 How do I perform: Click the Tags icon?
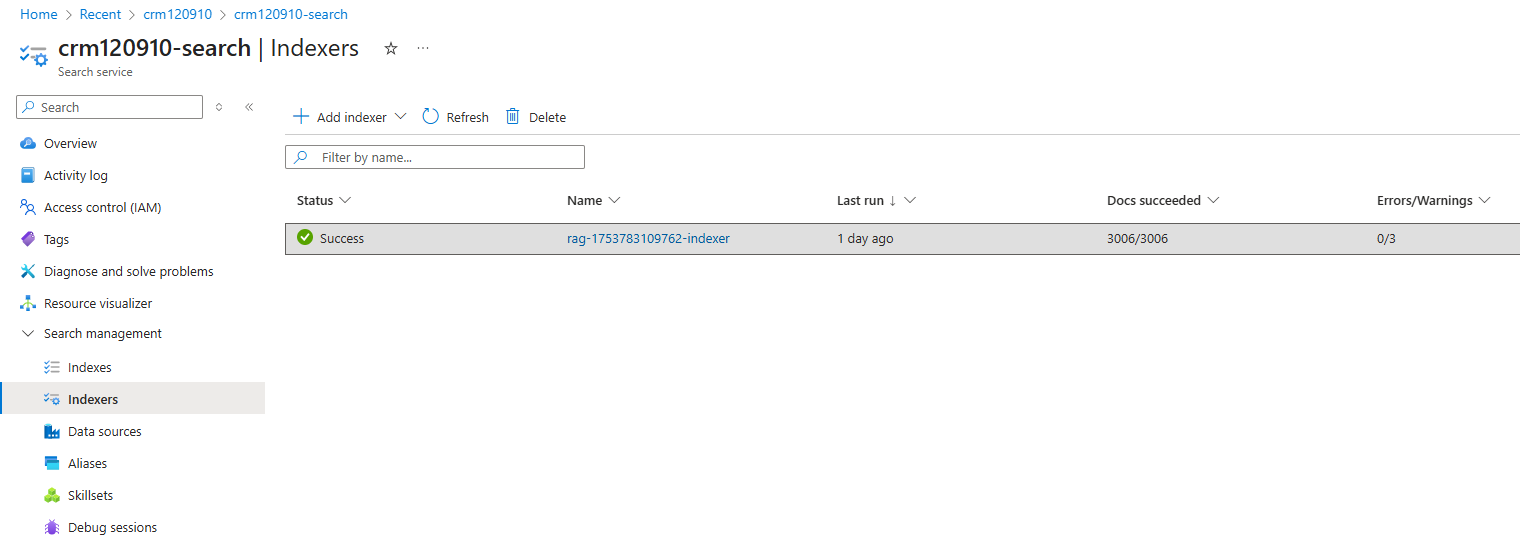[28, 239]
